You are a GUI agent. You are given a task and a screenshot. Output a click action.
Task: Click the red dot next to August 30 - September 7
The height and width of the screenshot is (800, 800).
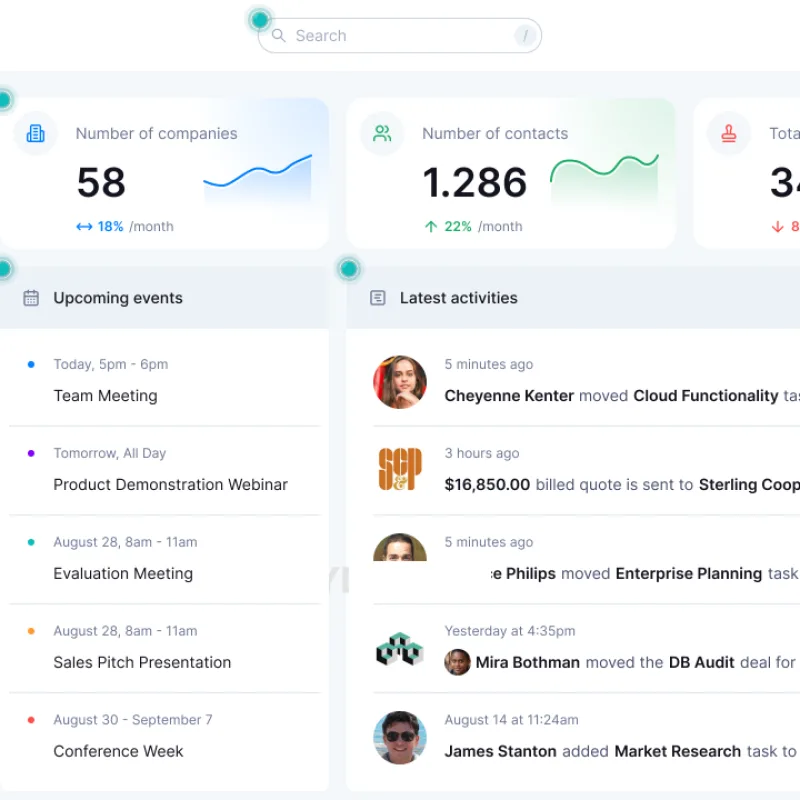pyautogui.click(x=31, y=719)
